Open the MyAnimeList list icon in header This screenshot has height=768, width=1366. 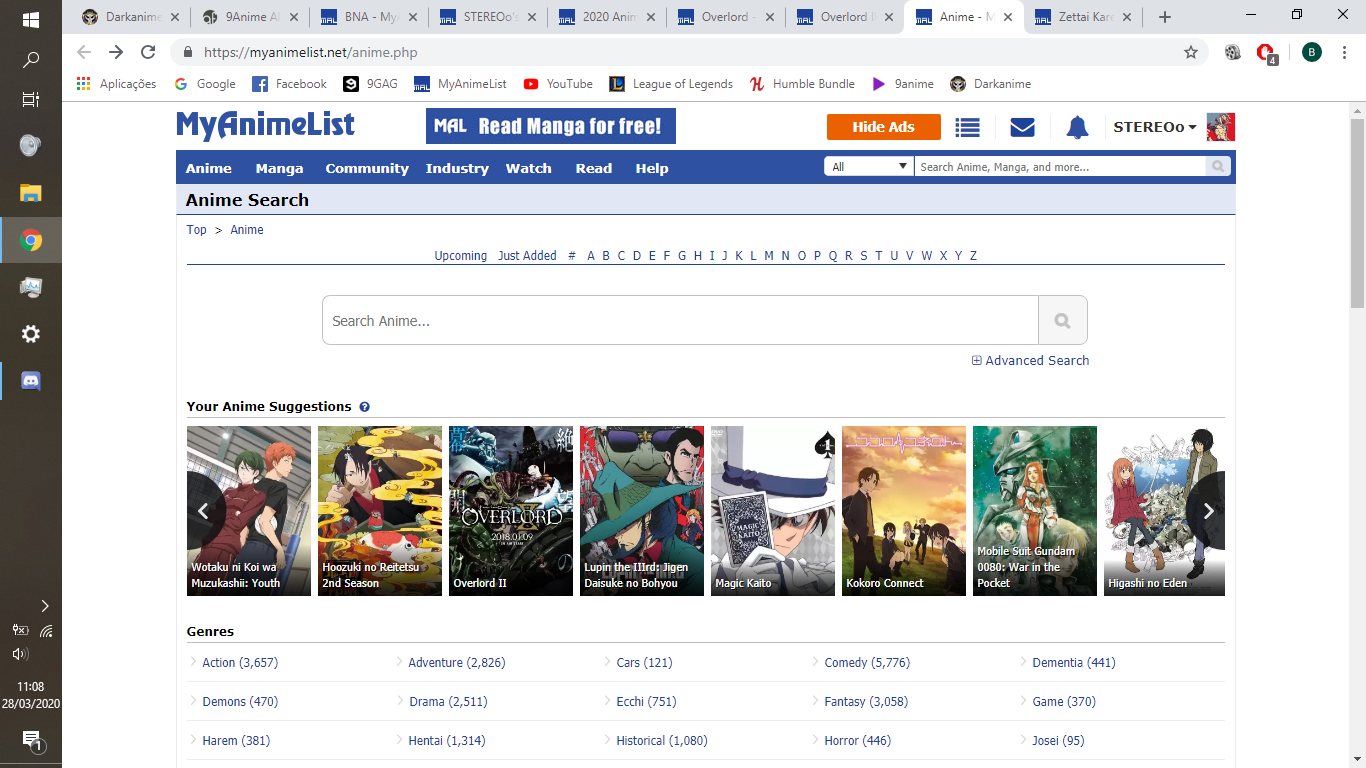(x=967, y=127)
